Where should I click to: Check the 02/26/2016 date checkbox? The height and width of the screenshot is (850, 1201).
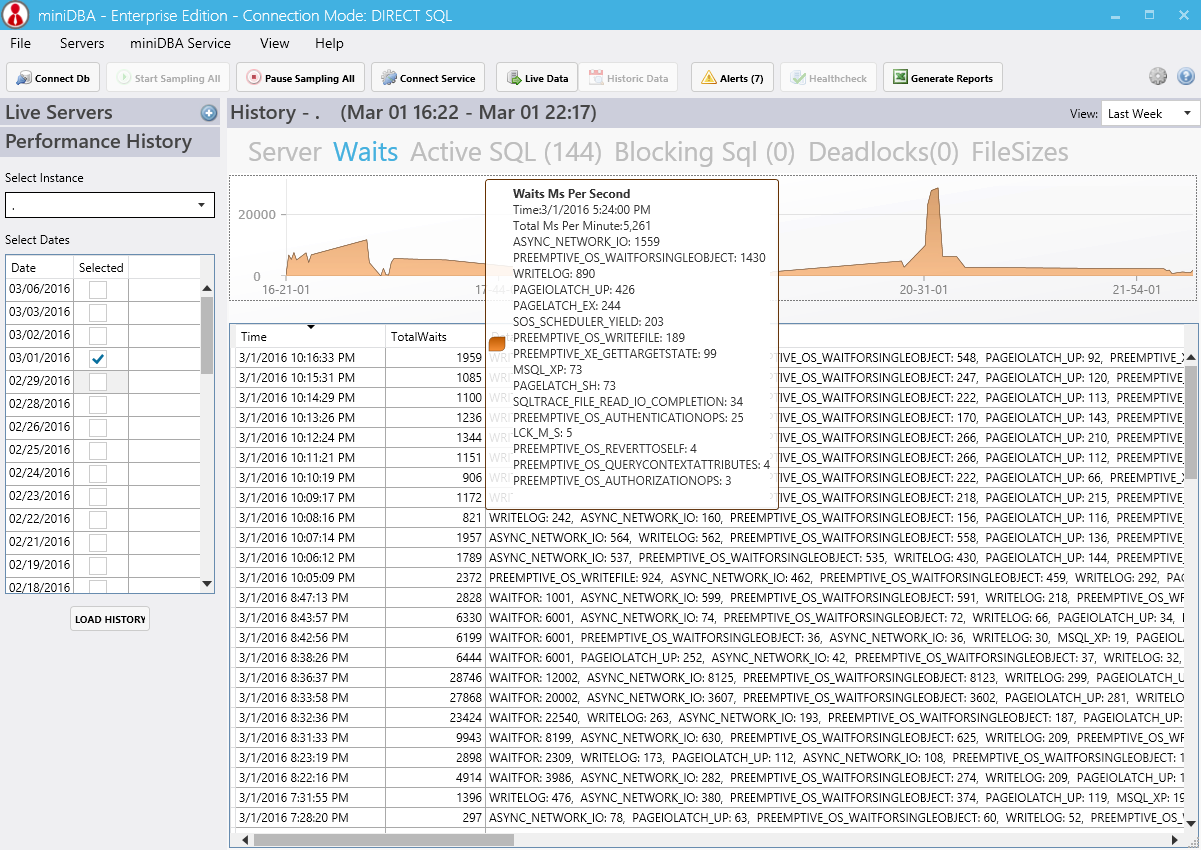pyautogui.click(x=97, y=427)
